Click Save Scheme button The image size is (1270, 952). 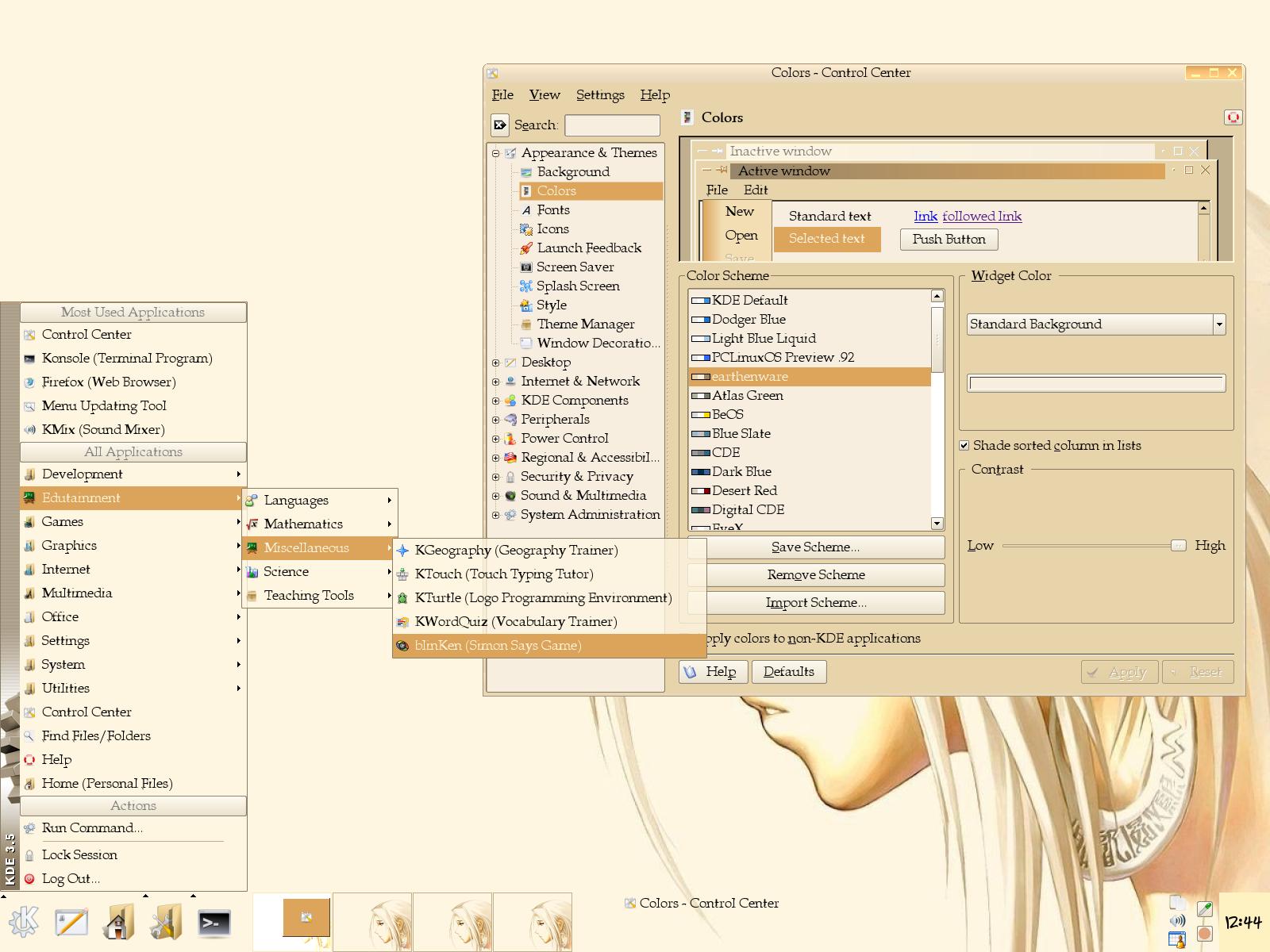816,547
